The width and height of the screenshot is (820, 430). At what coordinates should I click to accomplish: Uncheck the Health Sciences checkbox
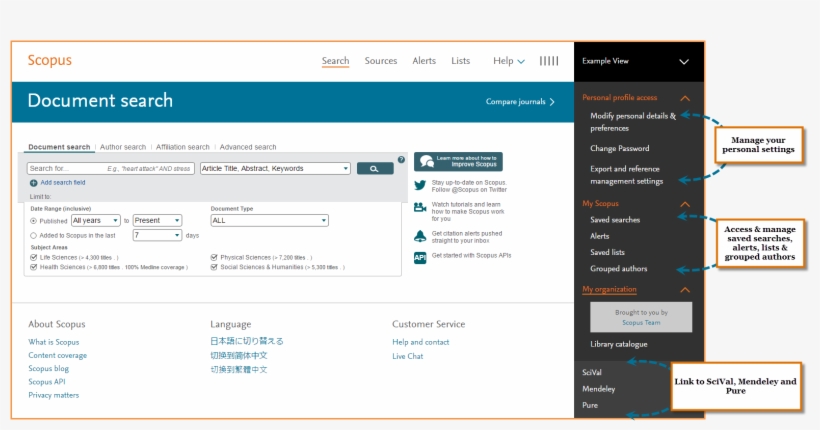[x=33, y=267]
